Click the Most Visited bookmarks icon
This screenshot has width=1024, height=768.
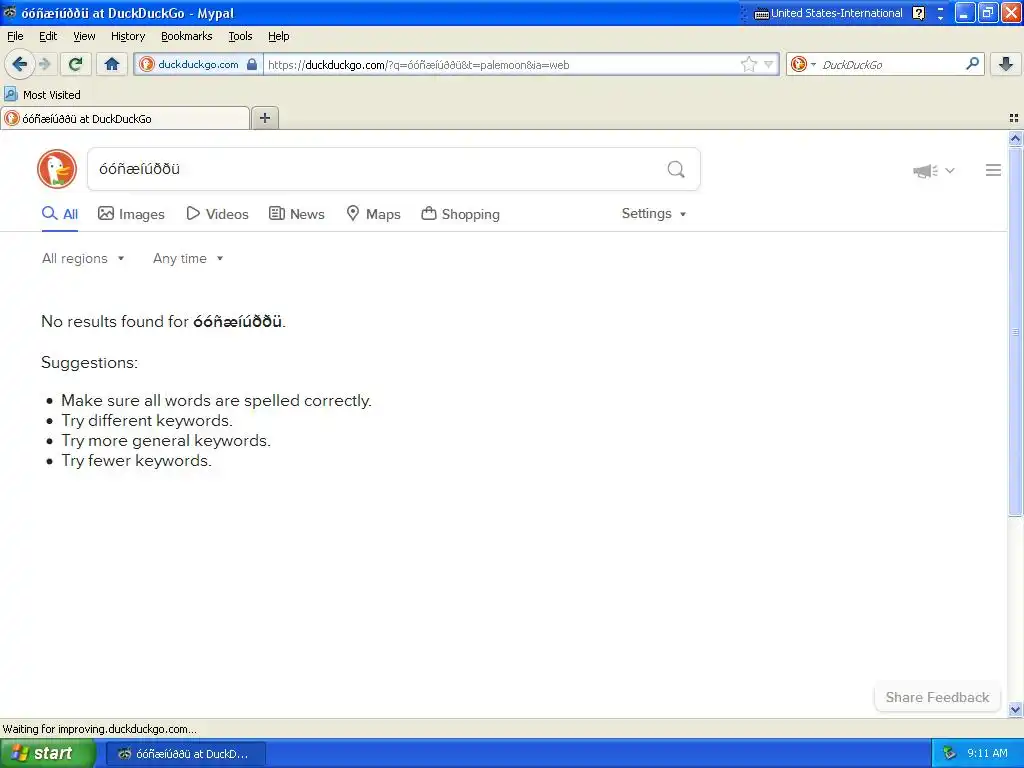coord(10,94)
